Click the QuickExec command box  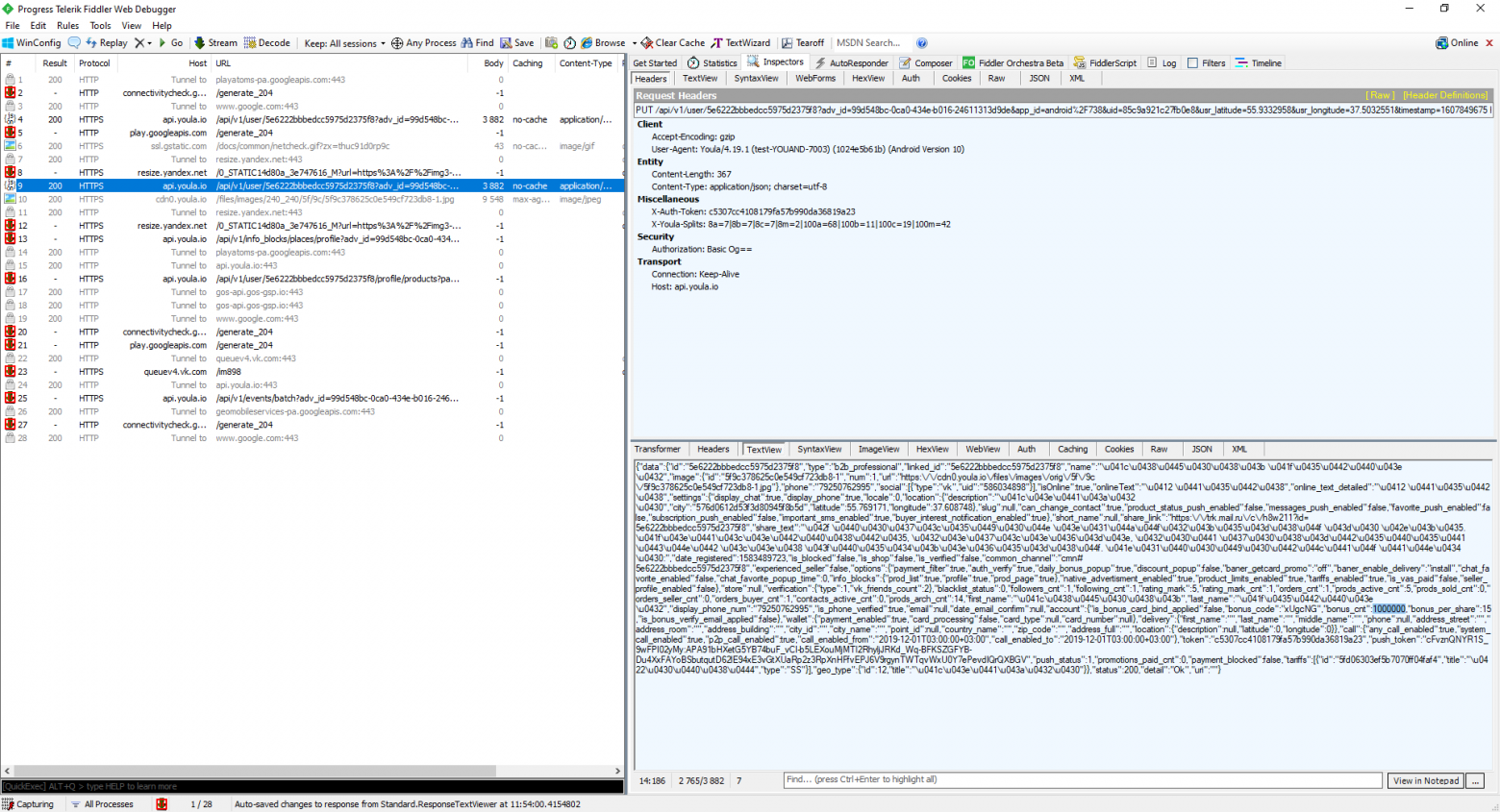pyautogui.click(x=312, y=786)
